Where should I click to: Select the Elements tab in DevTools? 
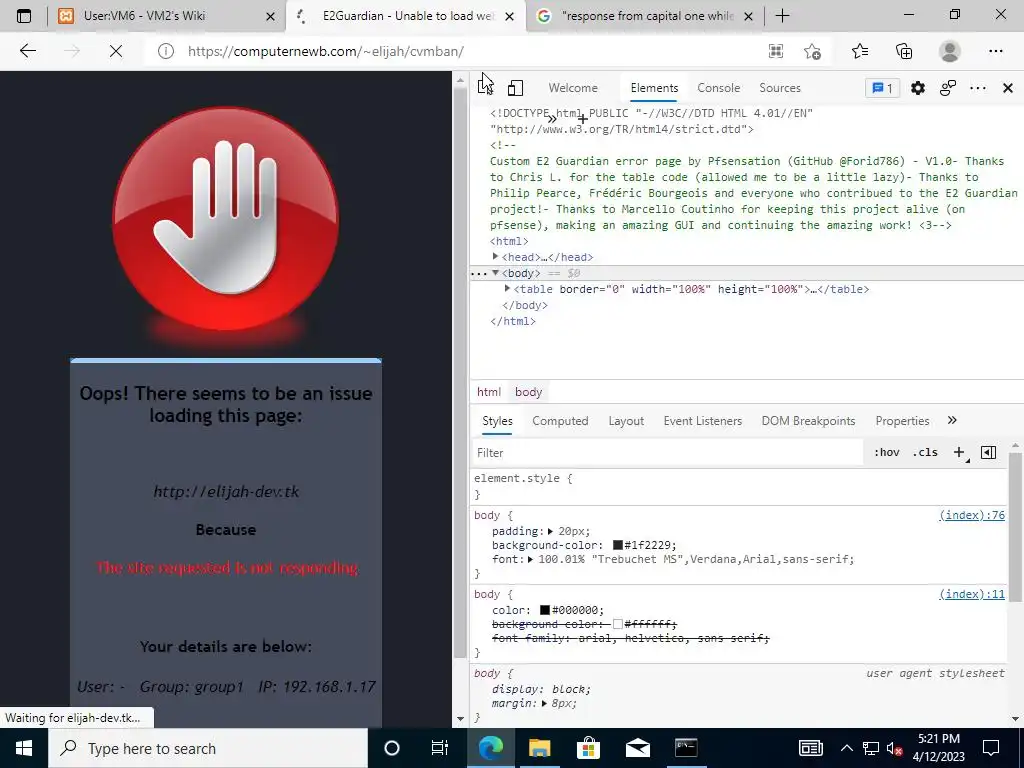pyautogui.click(x=654, y=88)
